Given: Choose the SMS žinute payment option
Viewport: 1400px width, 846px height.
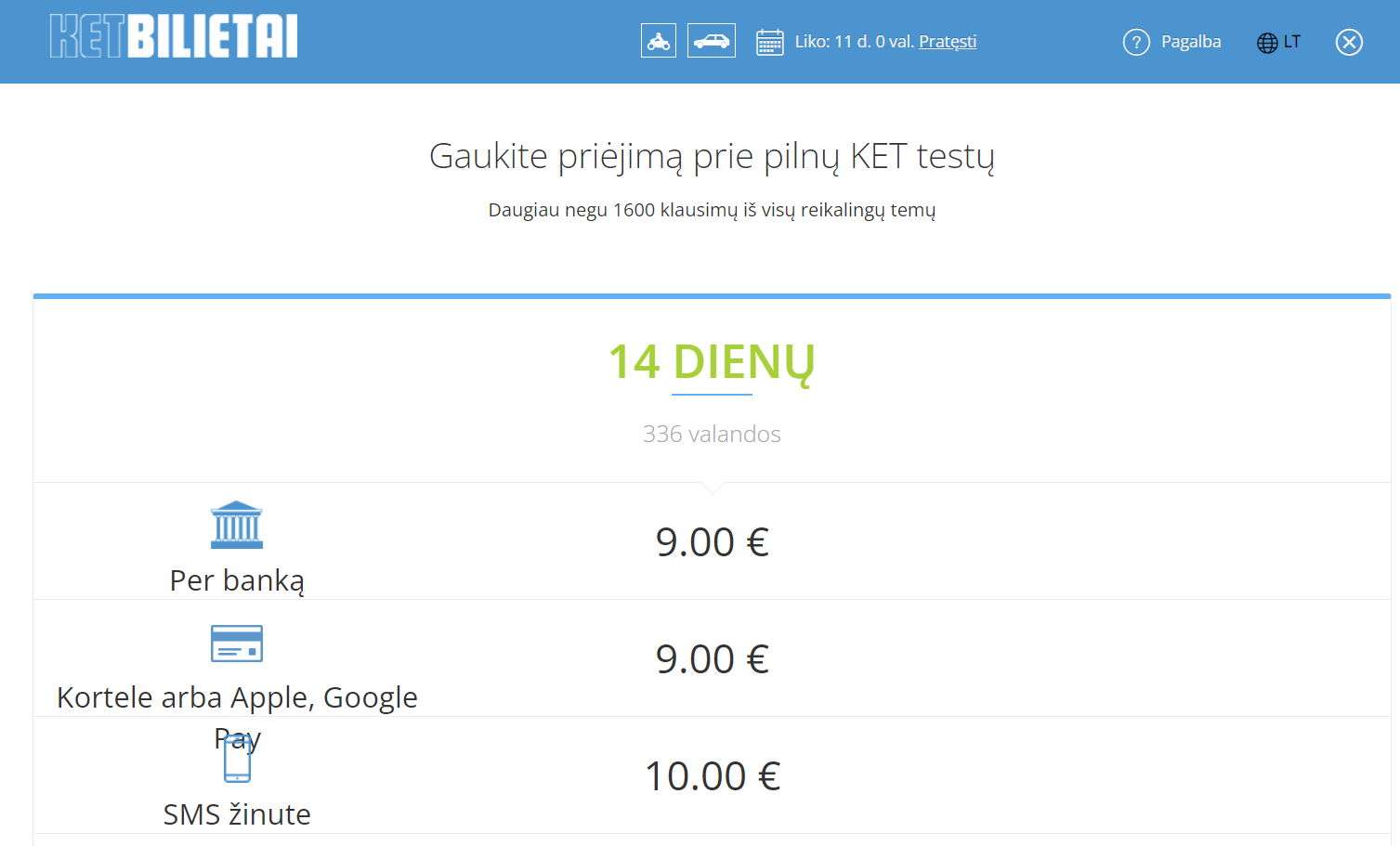Looking at the screenshot, I should coord(237,814).
